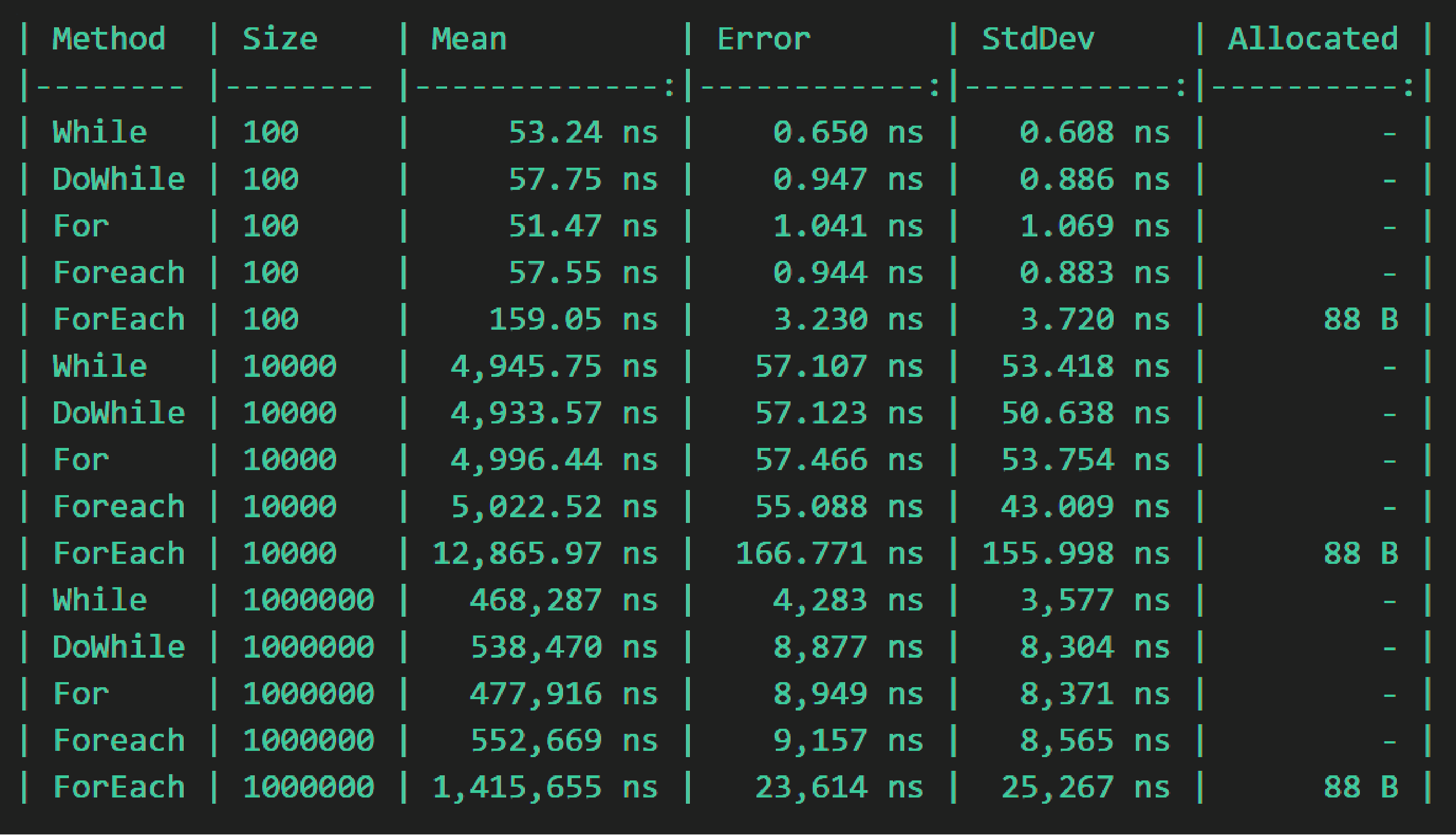Click the Error column header
Image resolution: width=1456 pixels, height=835 pixels.
(x=764, y=39)
